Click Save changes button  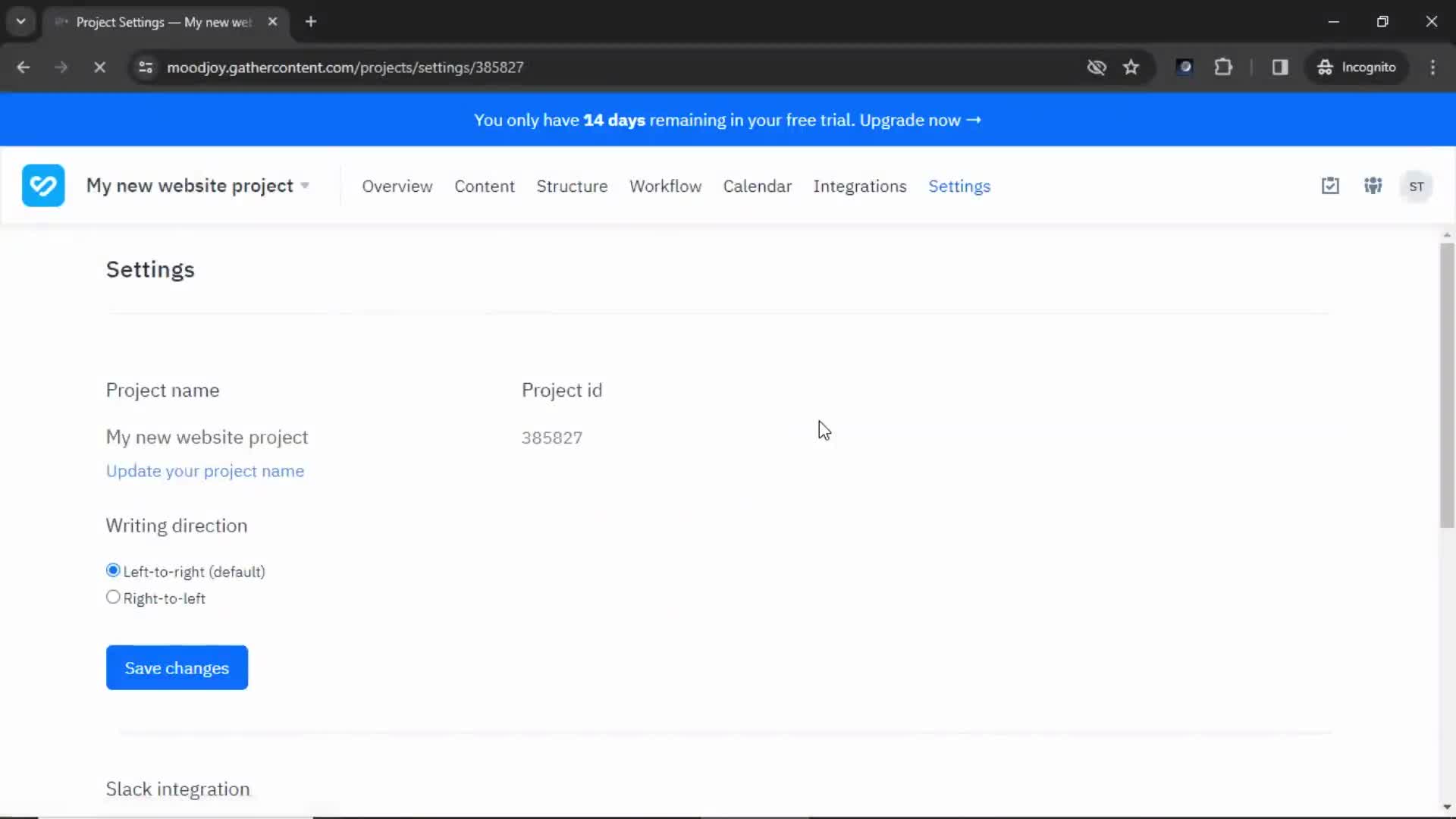pyautogui.click(x=177, y=668)
